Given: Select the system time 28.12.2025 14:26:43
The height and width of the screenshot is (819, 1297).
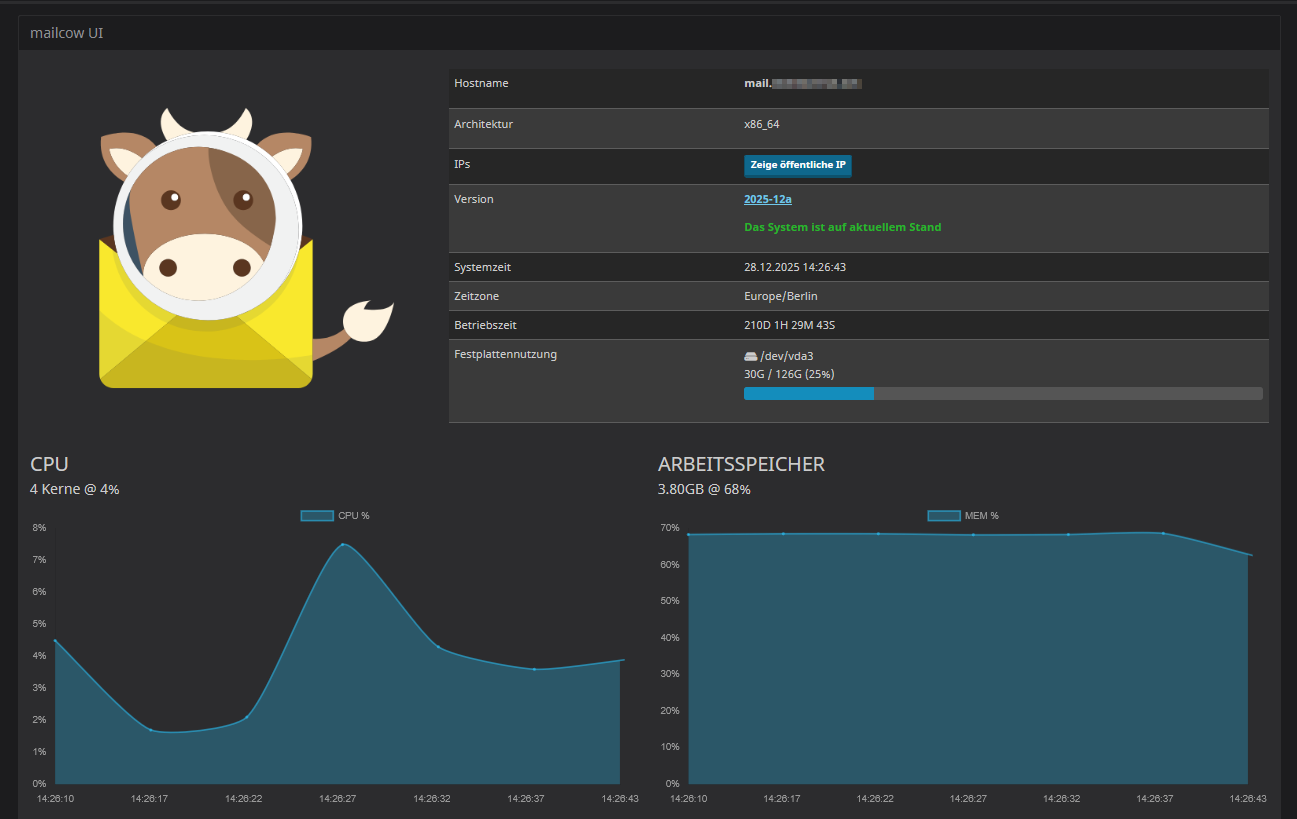Looking at the screenshot, I should [x=795, y=267].
